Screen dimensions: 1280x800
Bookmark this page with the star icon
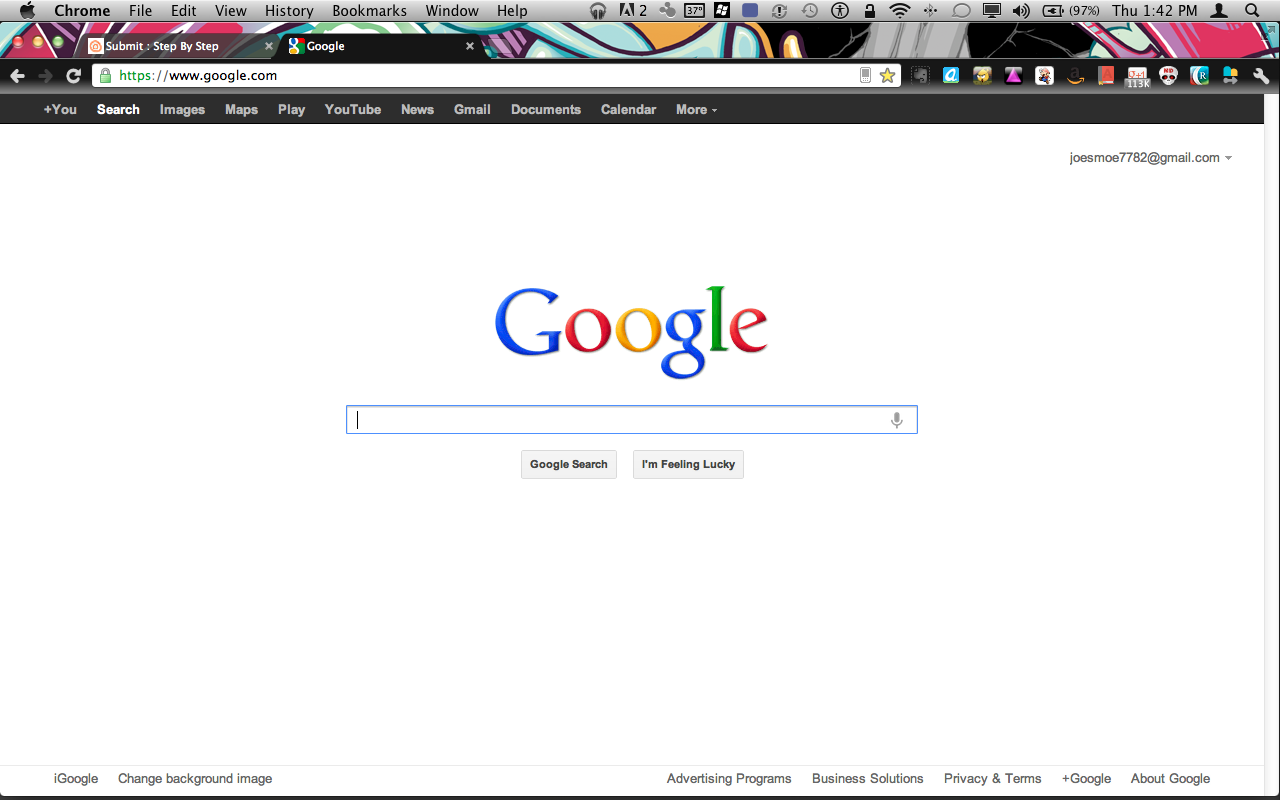point(887,75)
